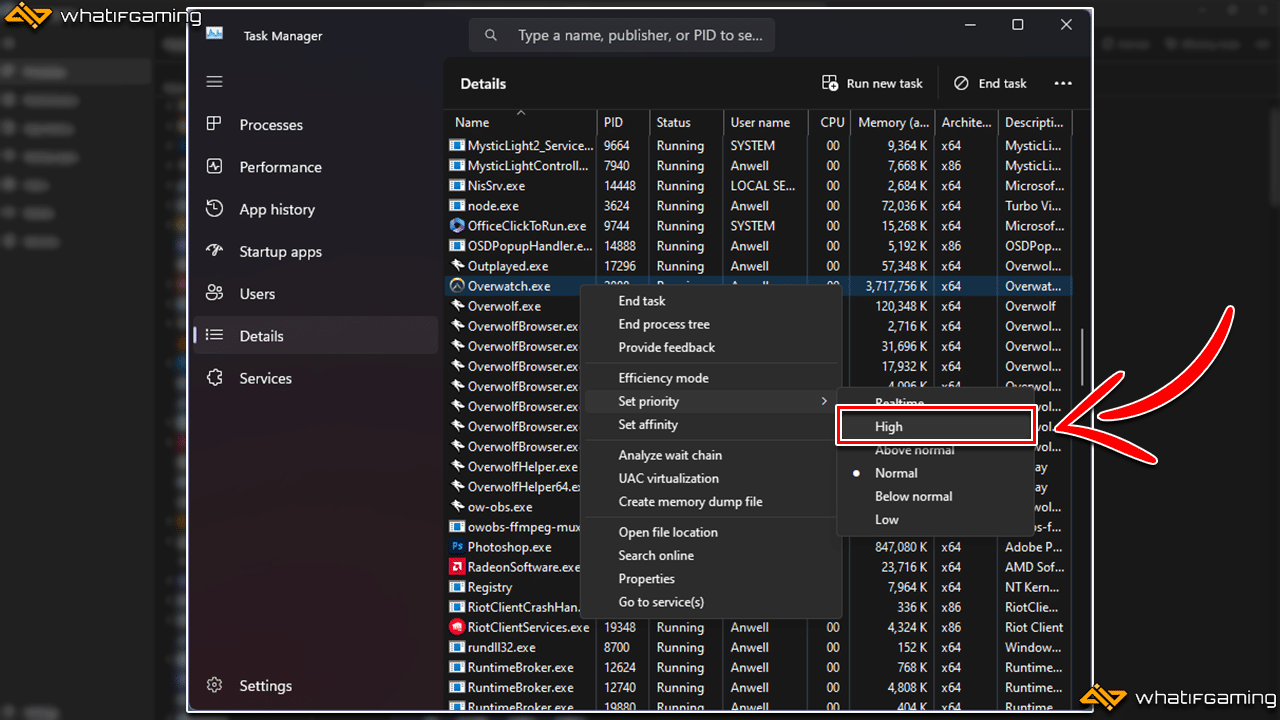1280x720 pixels.
Task: Set priority to Above normal
Action: point(934,450)
